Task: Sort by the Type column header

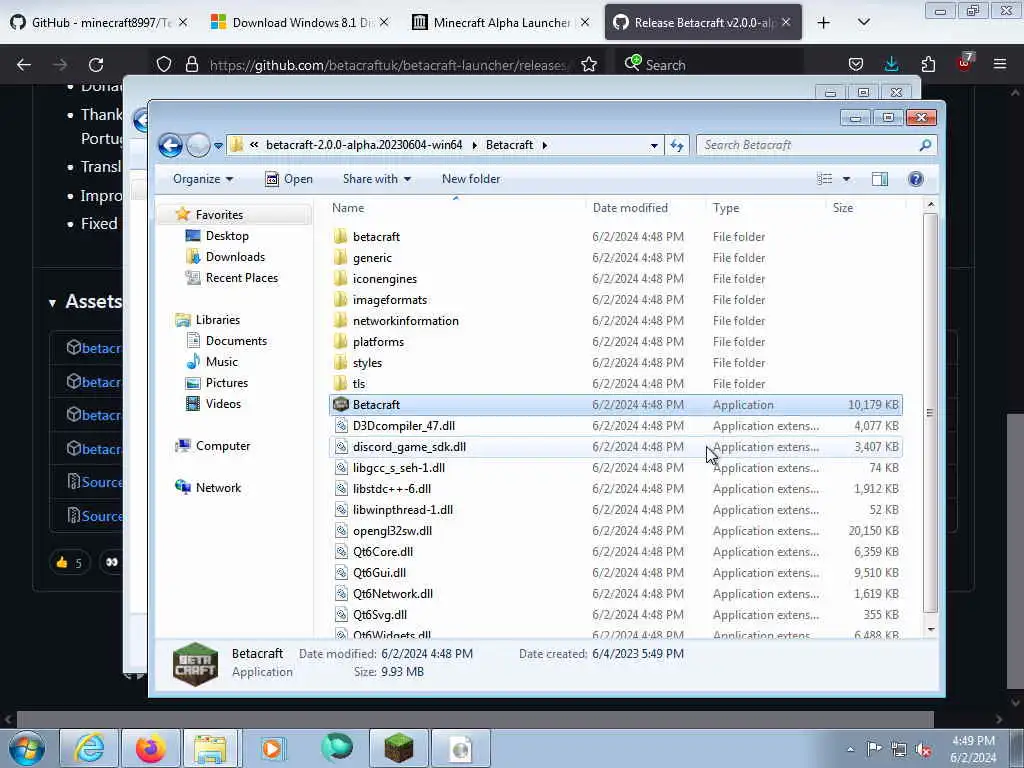Action: 726,208
